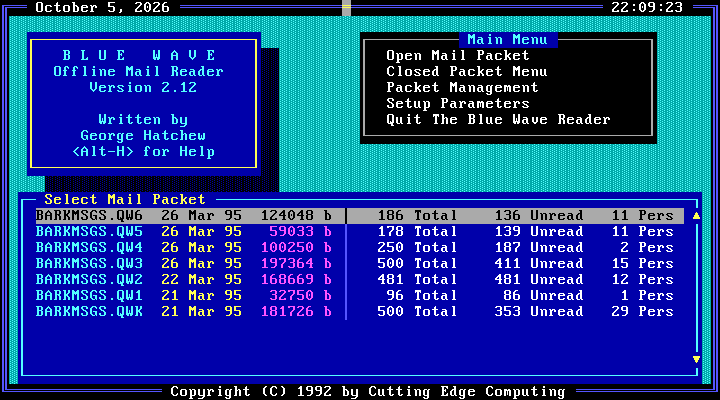Open the Closed Packet Menu entry
The image size is (720, 400).
467,72
